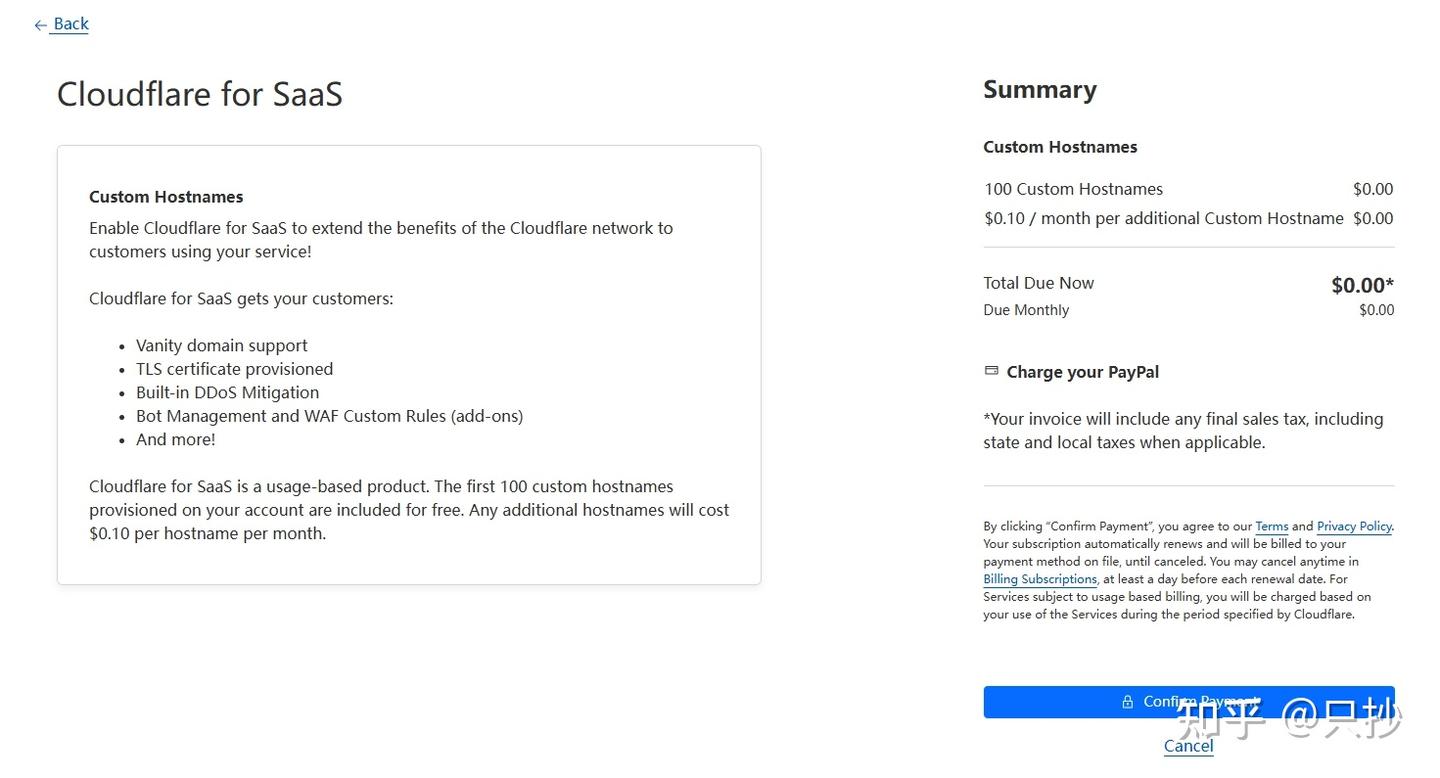Select the Charge your PayPal payment method
This screenshot has width=1440, height=778.
pyautogui.click(x=1083, y=371)
